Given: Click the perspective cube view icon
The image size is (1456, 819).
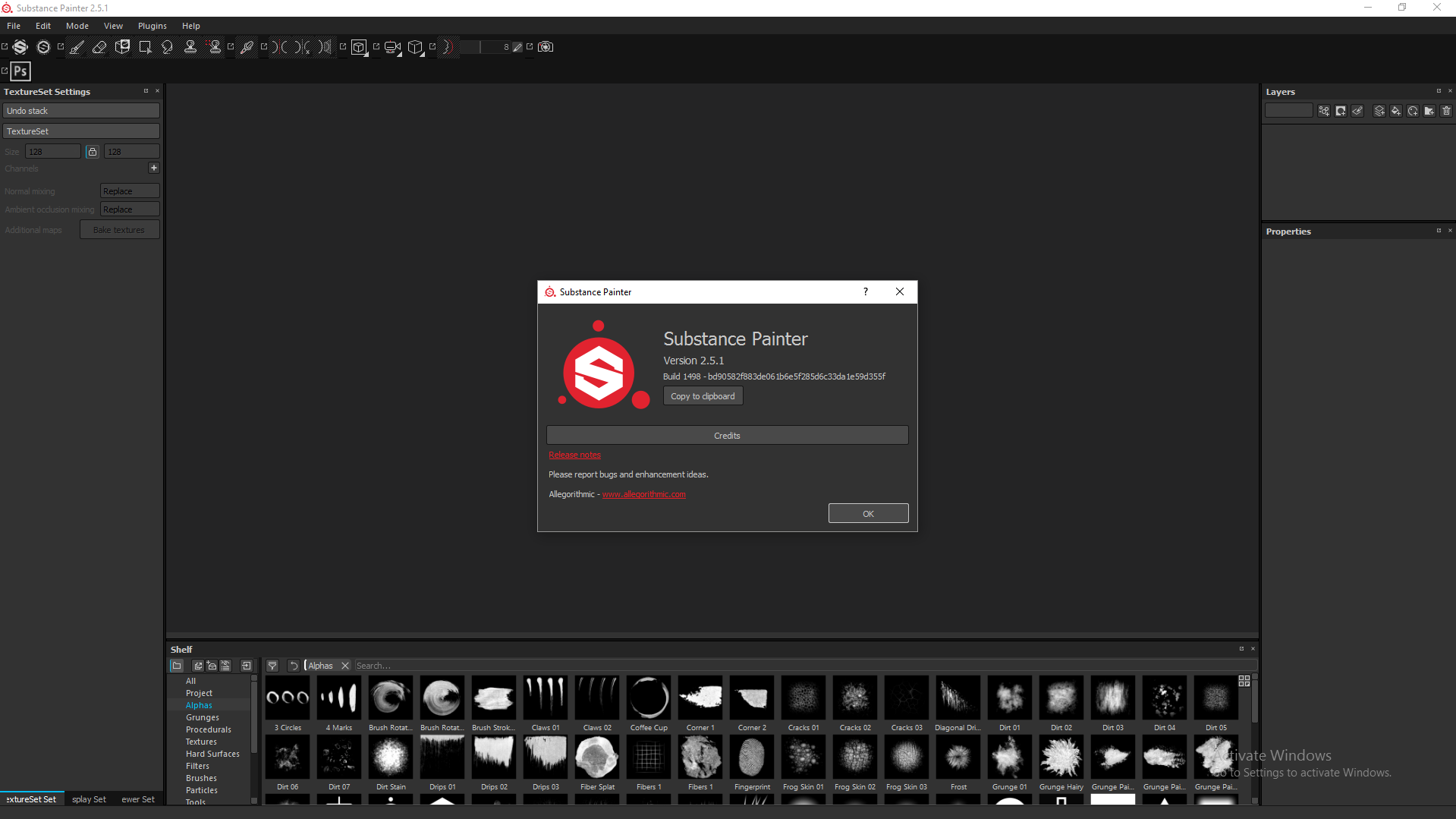Looking at the screenshot, I should [x=415, y=47].
